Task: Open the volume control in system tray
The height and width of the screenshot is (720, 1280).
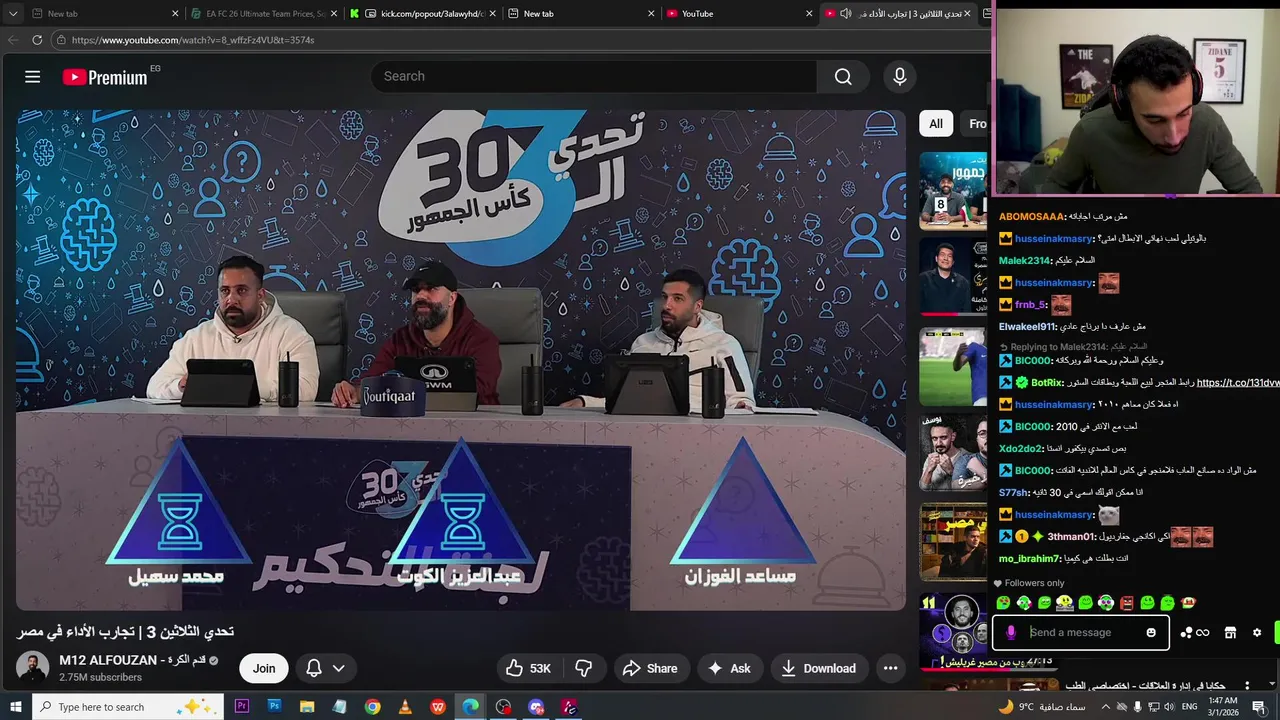Action: [1171, 707]
